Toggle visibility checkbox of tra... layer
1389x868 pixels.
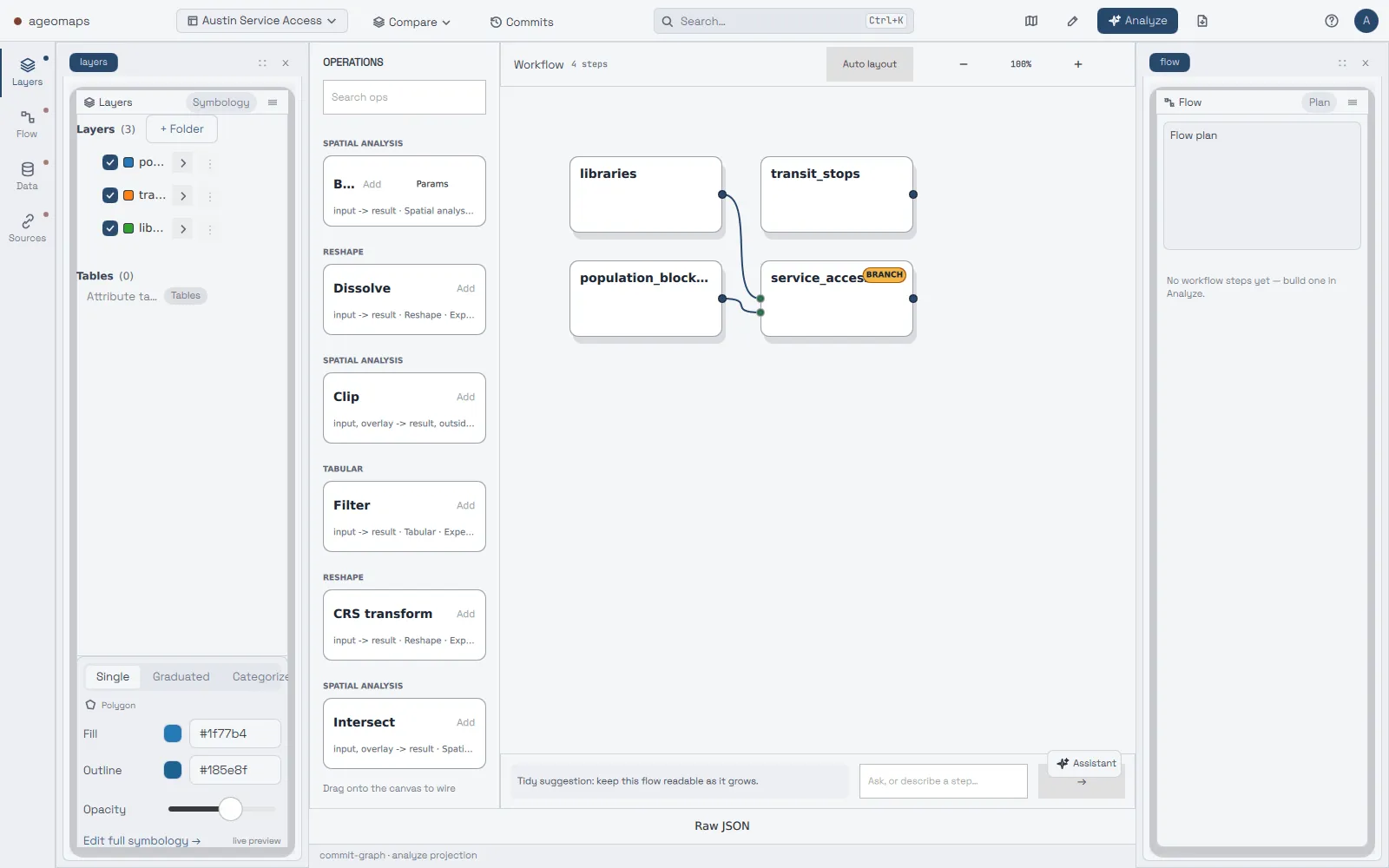110,195
